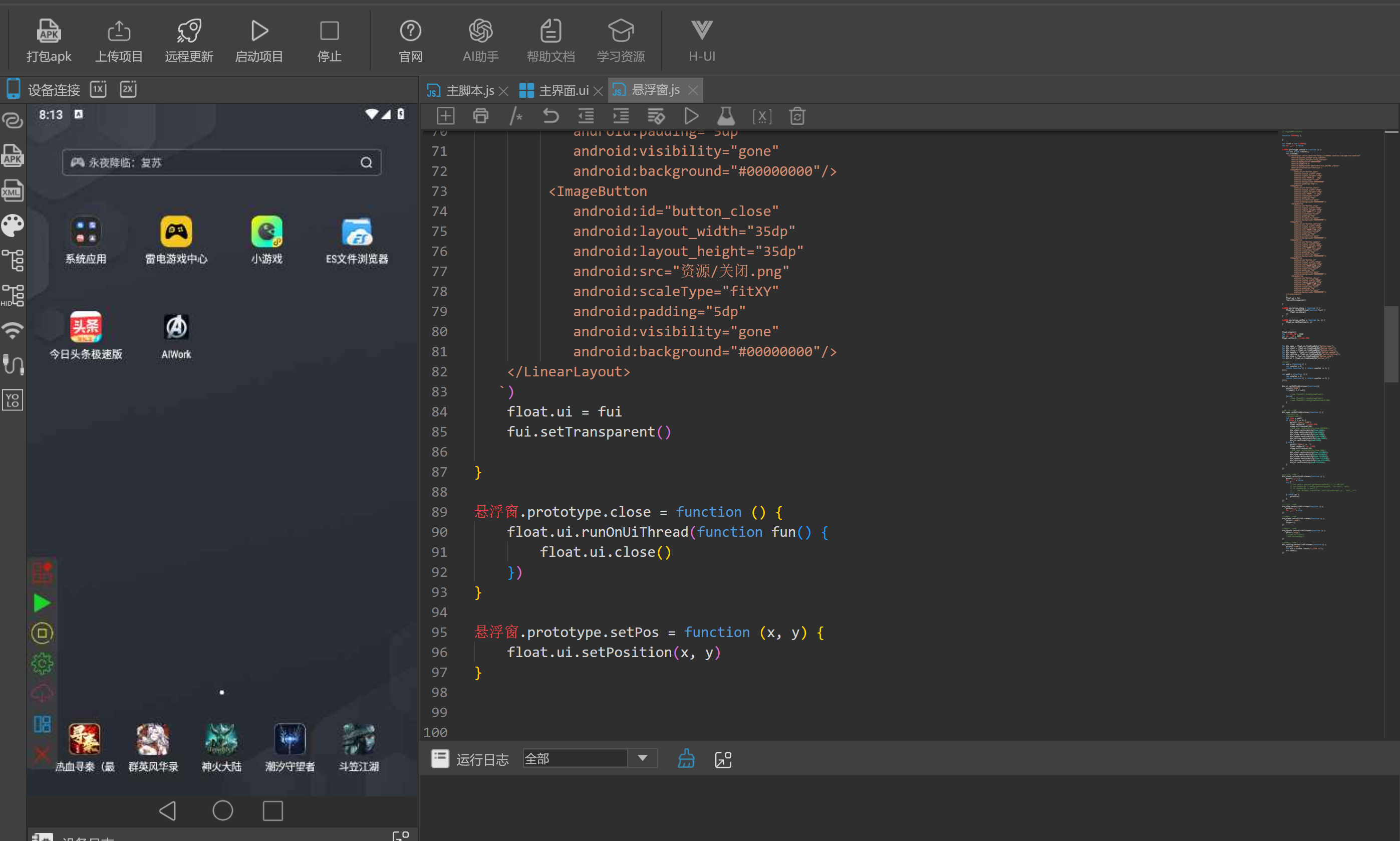Switch to the 主脚本.js tab
1400x841 pixels.
click(x=469, y=91)
